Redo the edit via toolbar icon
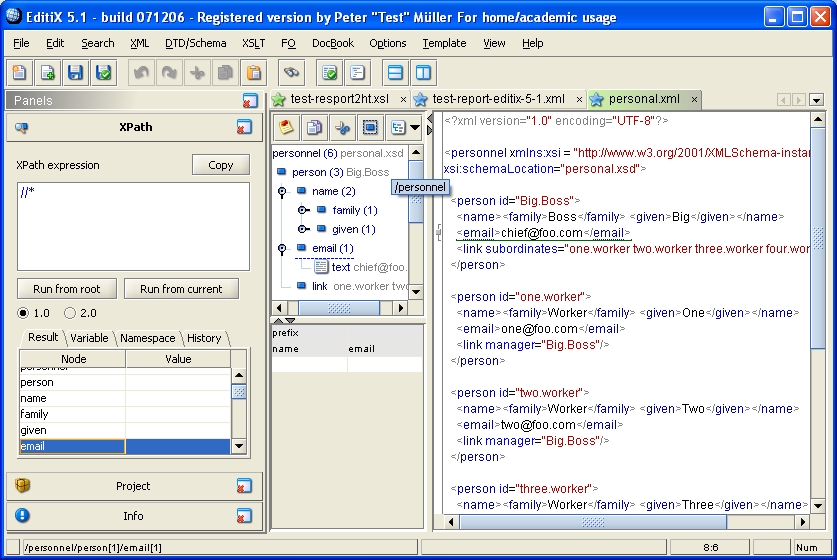This screenshot has width=837, height=560. (169, 73)
